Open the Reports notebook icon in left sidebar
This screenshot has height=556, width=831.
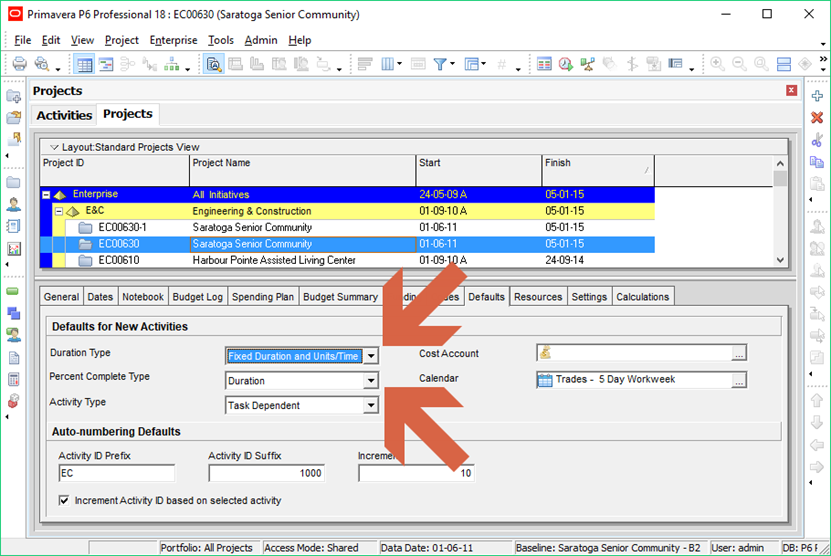point(13,226)
